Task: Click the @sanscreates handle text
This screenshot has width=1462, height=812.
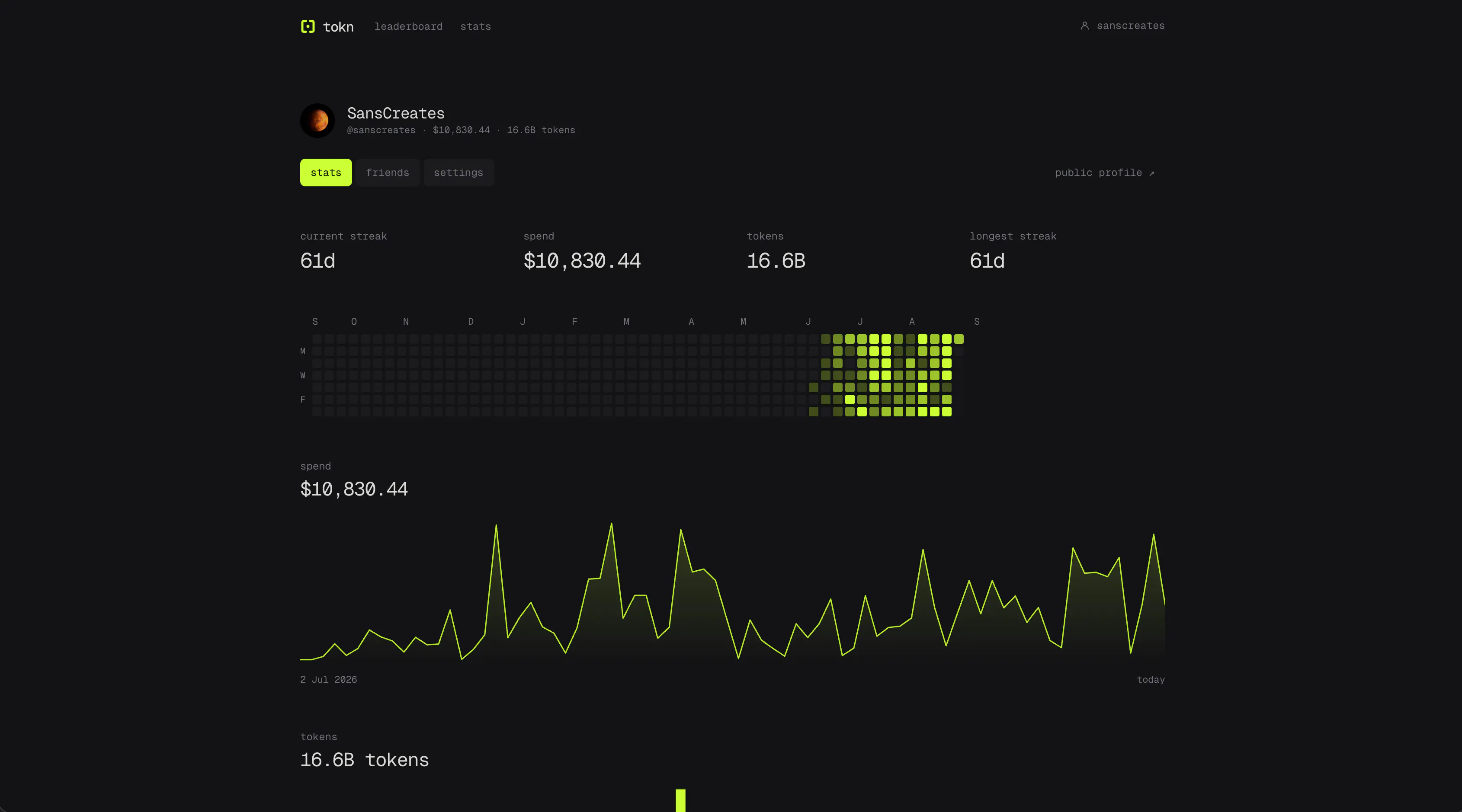Action: point(381,130)
